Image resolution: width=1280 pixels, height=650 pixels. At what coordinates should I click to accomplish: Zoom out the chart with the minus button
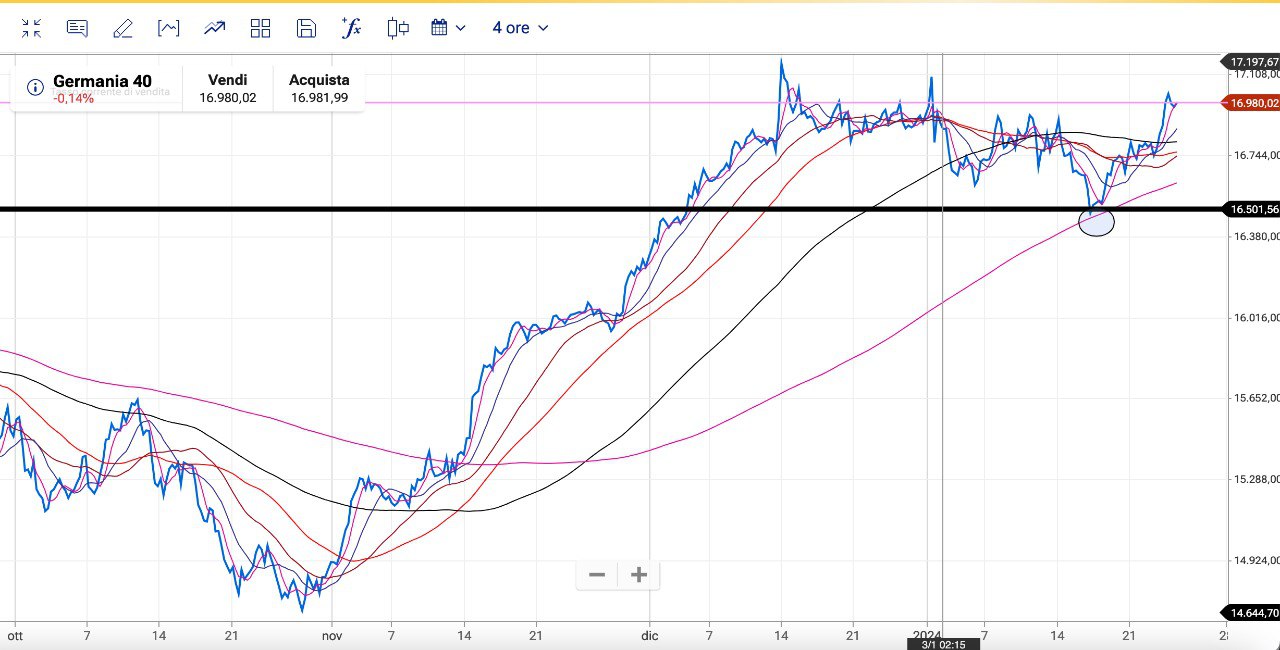click(597, 575)
